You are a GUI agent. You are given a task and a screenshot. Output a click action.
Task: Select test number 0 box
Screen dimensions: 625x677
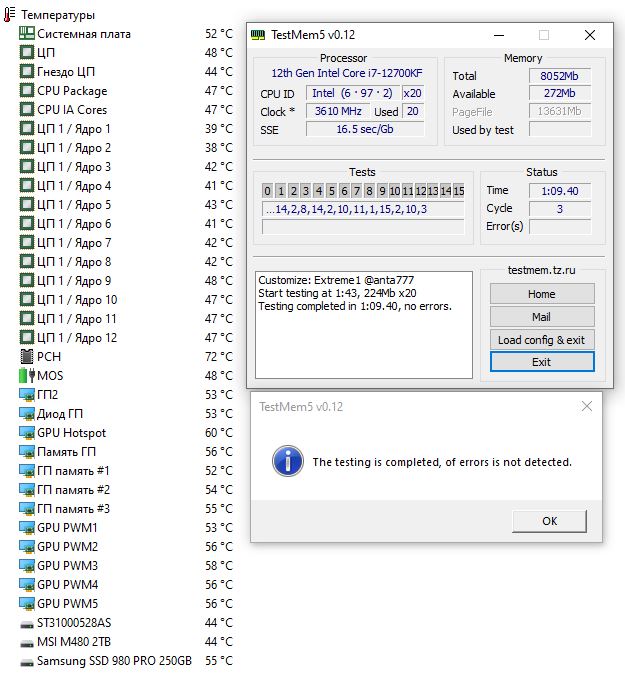point(268,191)
